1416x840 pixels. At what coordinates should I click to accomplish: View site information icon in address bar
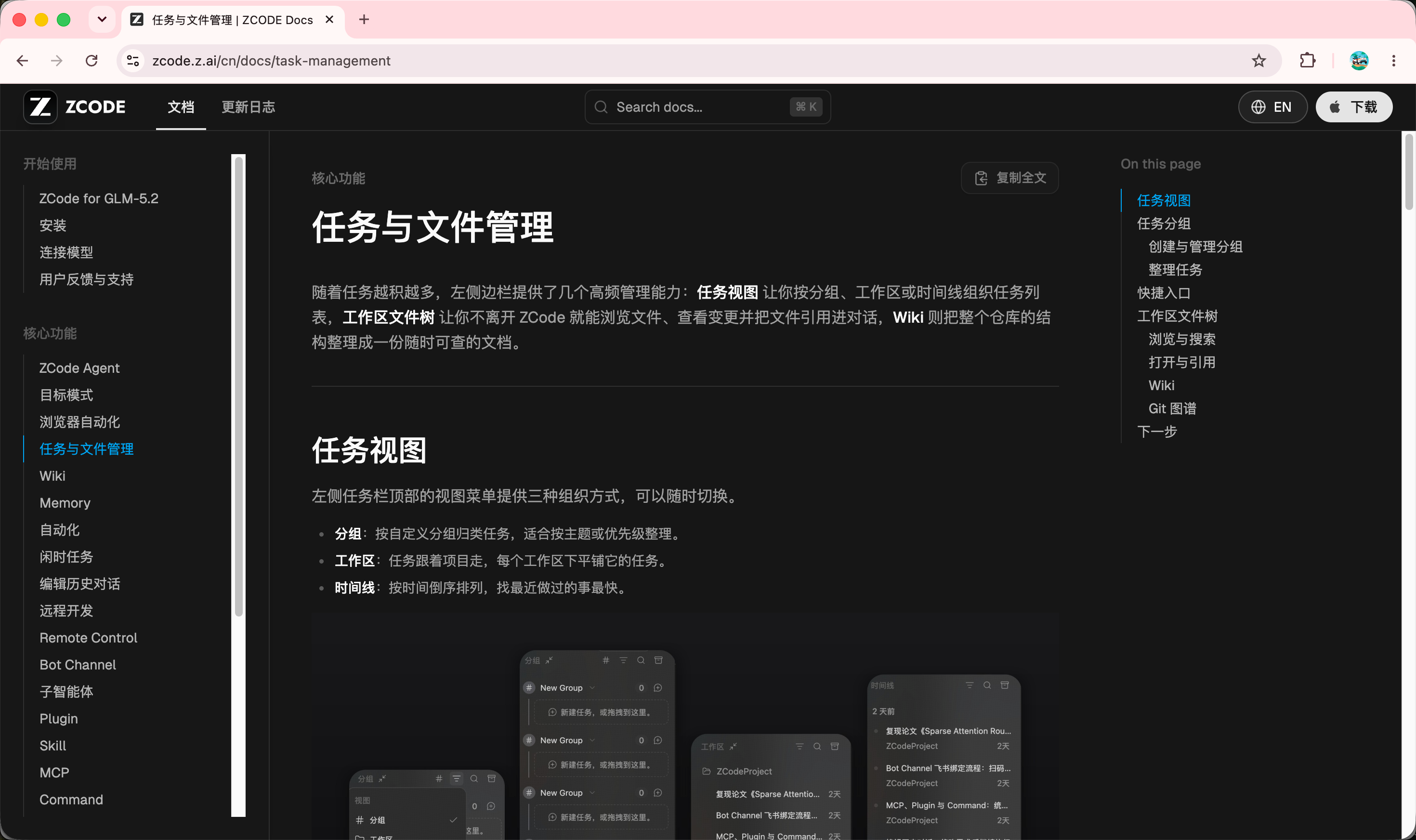click(x=133, y=61)
